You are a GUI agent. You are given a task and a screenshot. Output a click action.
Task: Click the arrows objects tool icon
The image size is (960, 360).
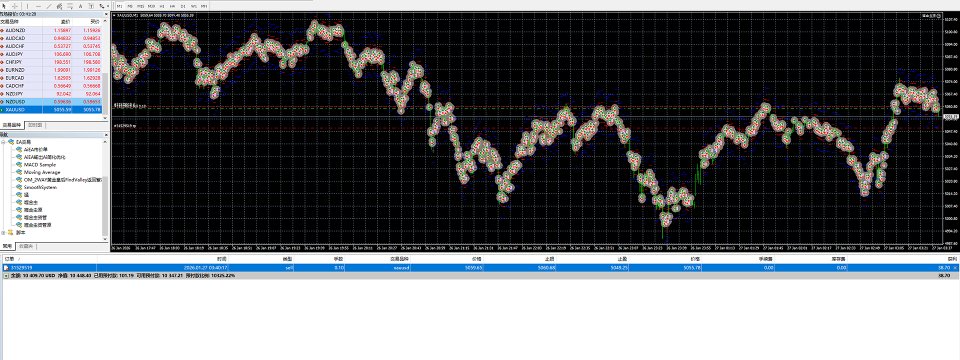tap(101, 6)
